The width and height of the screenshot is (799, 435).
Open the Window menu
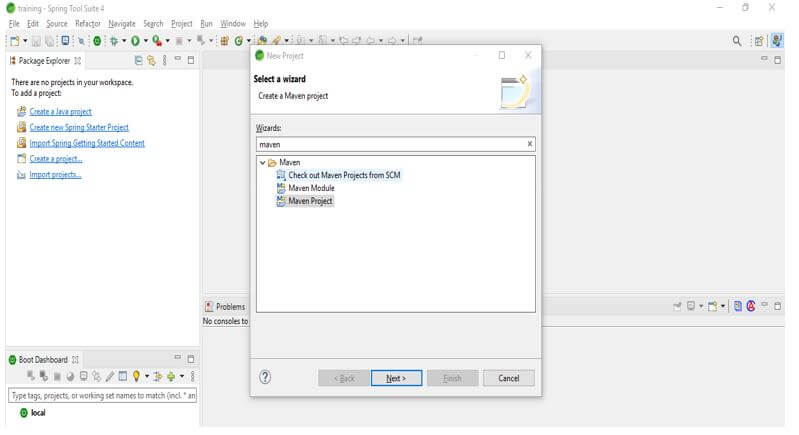click(233, 23)
